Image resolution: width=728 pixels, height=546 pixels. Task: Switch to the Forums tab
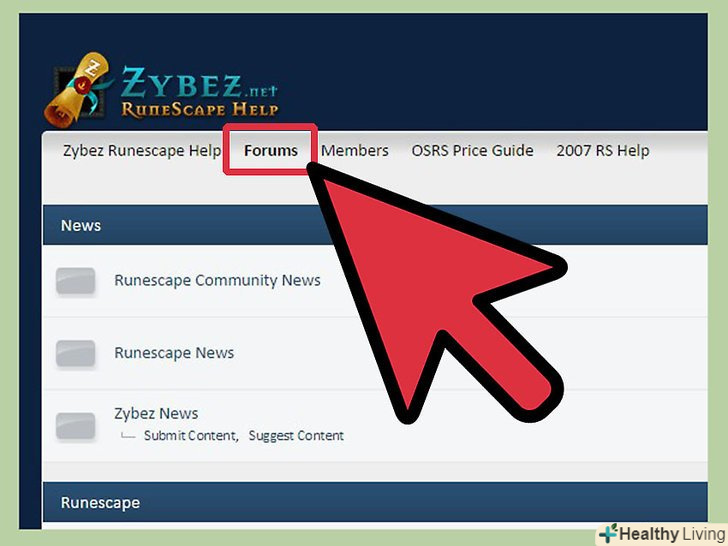point(271,150)
